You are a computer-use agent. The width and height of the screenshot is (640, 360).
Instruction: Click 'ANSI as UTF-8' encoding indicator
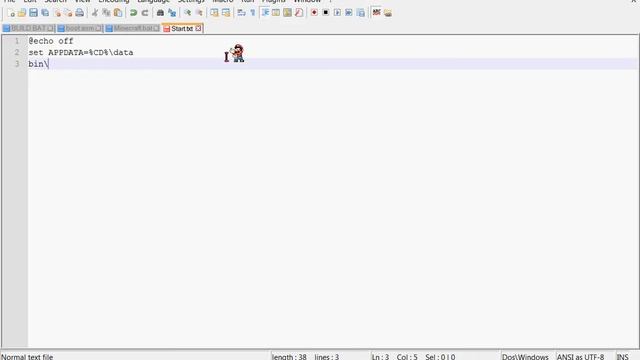pos(580,357)
